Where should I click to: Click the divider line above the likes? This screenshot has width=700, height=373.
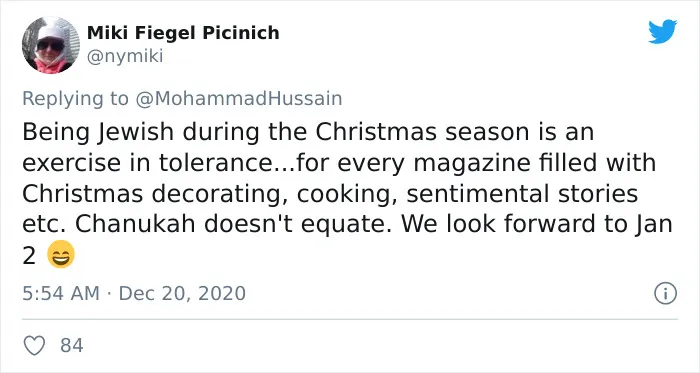tap(350, 319)
